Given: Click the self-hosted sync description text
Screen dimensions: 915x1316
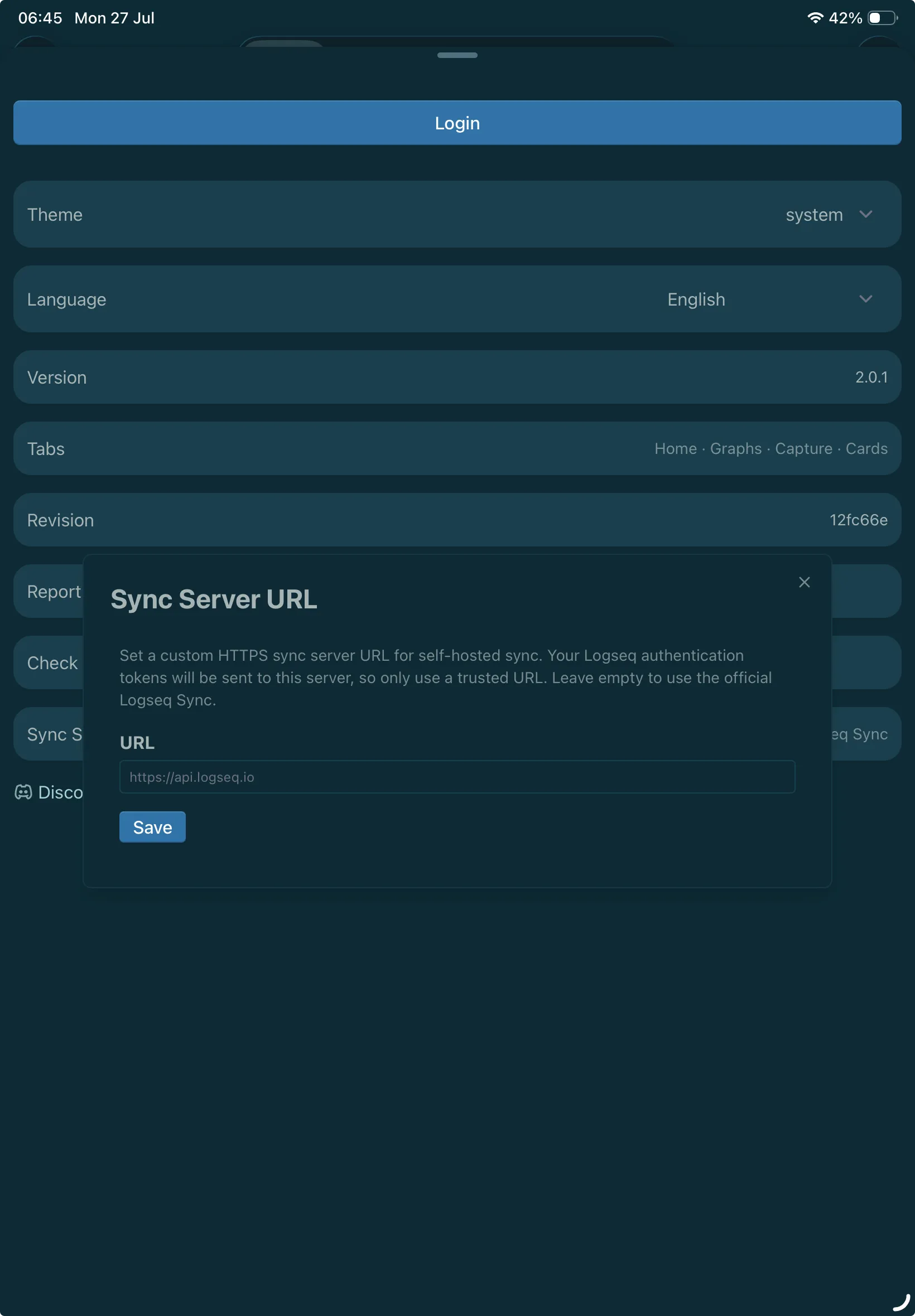Looking at the screenshot, I should coord(445,677).
